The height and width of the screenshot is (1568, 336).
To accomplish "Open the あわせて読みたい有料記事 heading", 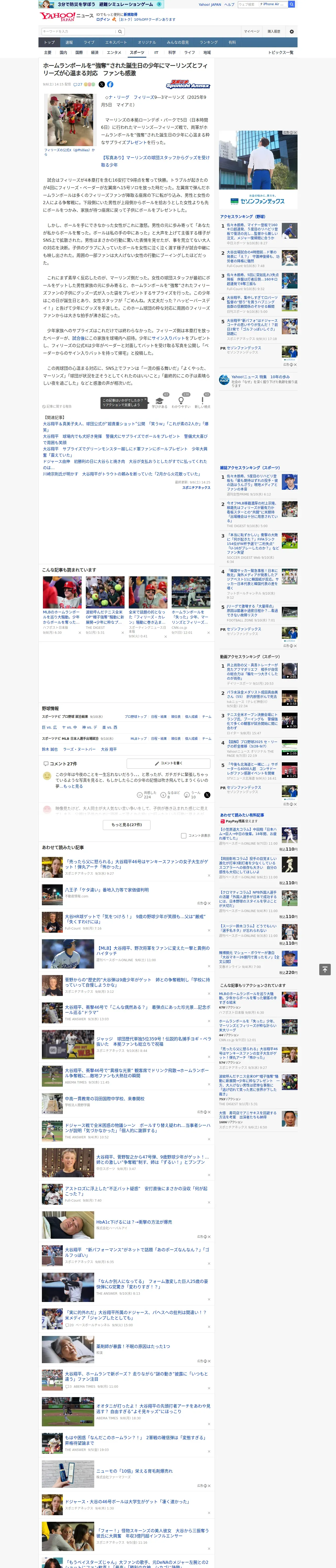I will tap(242, 815).
